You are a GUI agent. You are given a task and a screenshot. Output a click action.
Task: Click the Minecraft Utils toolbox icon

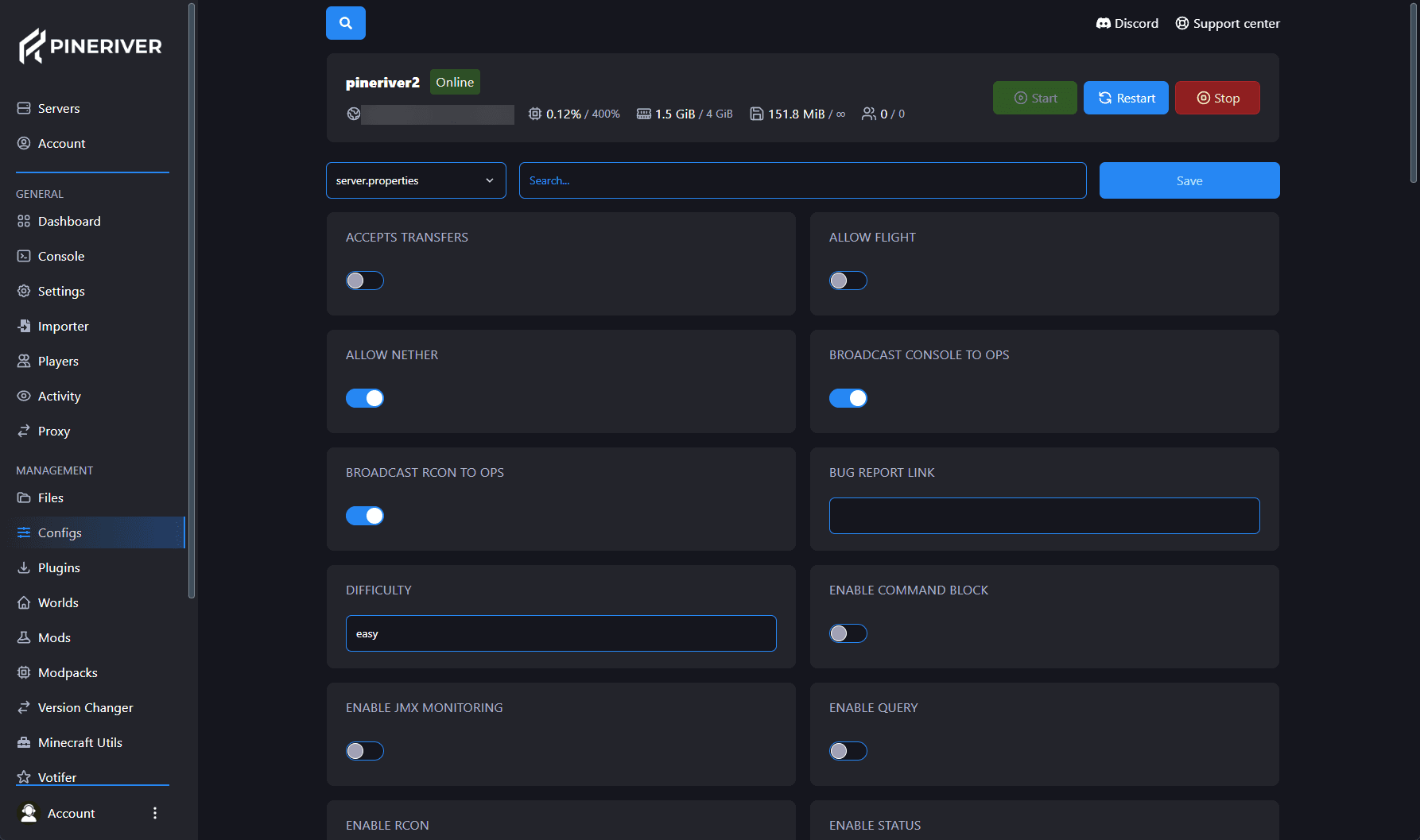pyautogui.click(x=24, y=742)
